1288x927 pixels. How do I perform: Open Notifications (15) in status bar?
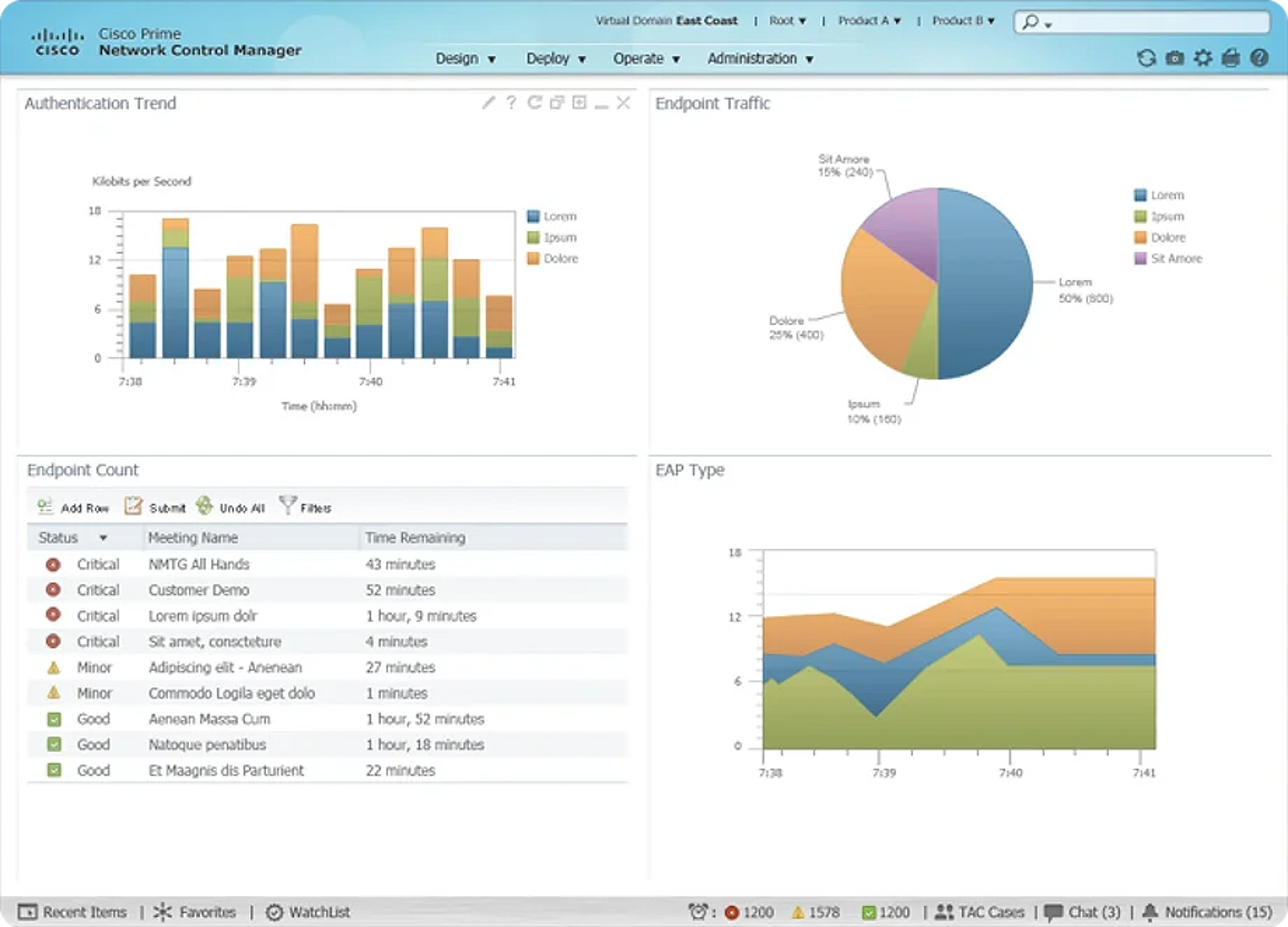pos(1207,912)
